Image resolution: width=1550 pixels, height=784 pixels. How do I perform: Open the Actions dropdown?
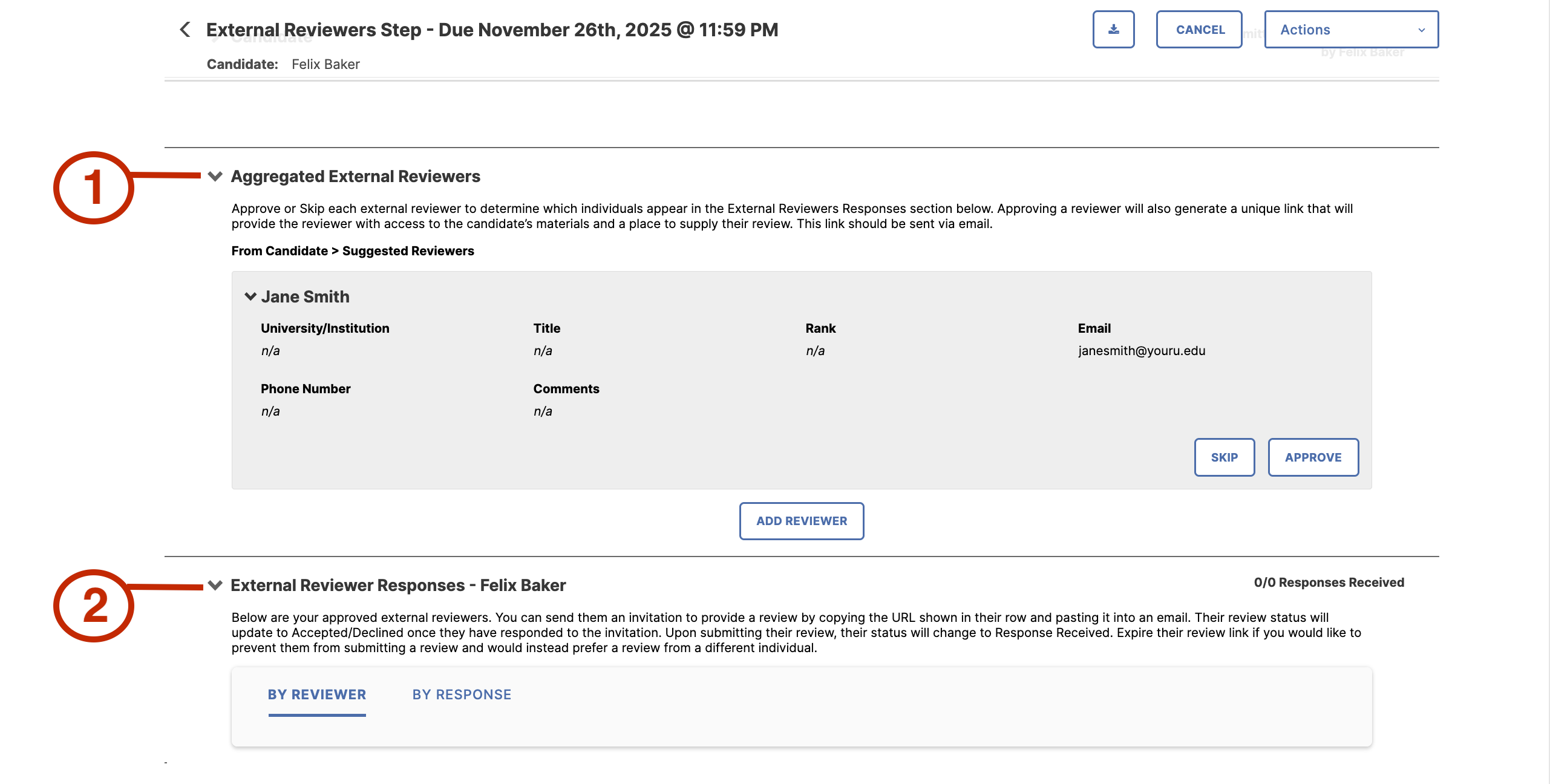pyautogui.click(x=1351, y=29)
